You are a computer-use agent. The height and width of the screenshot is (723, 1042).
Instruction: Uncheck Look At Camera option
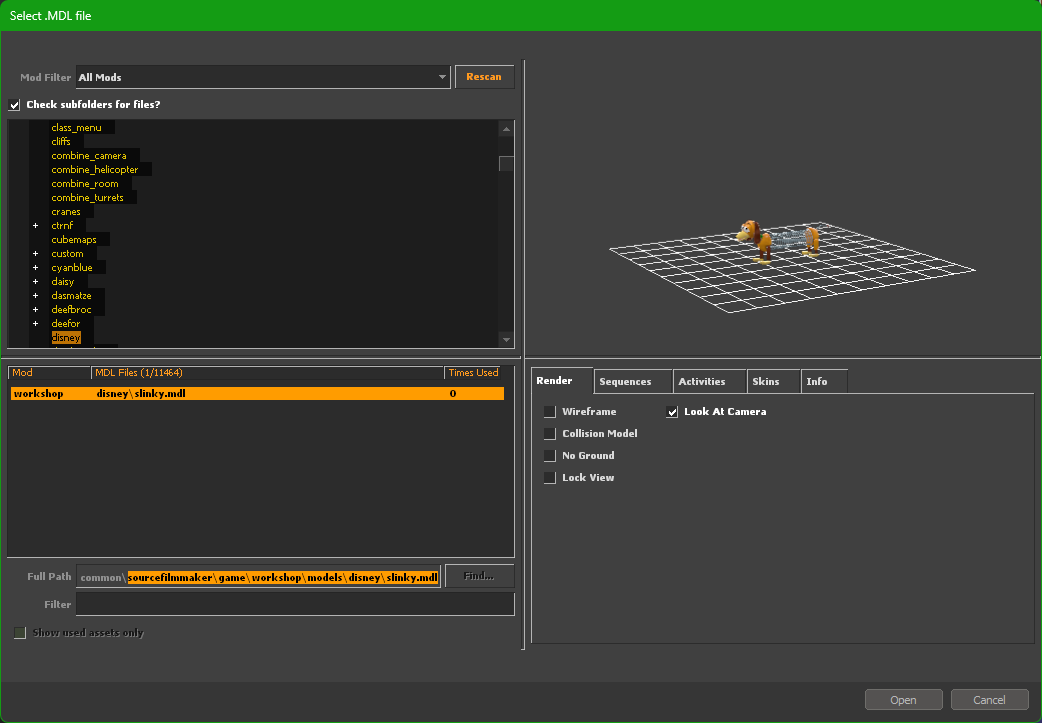[x=672, y=412]
